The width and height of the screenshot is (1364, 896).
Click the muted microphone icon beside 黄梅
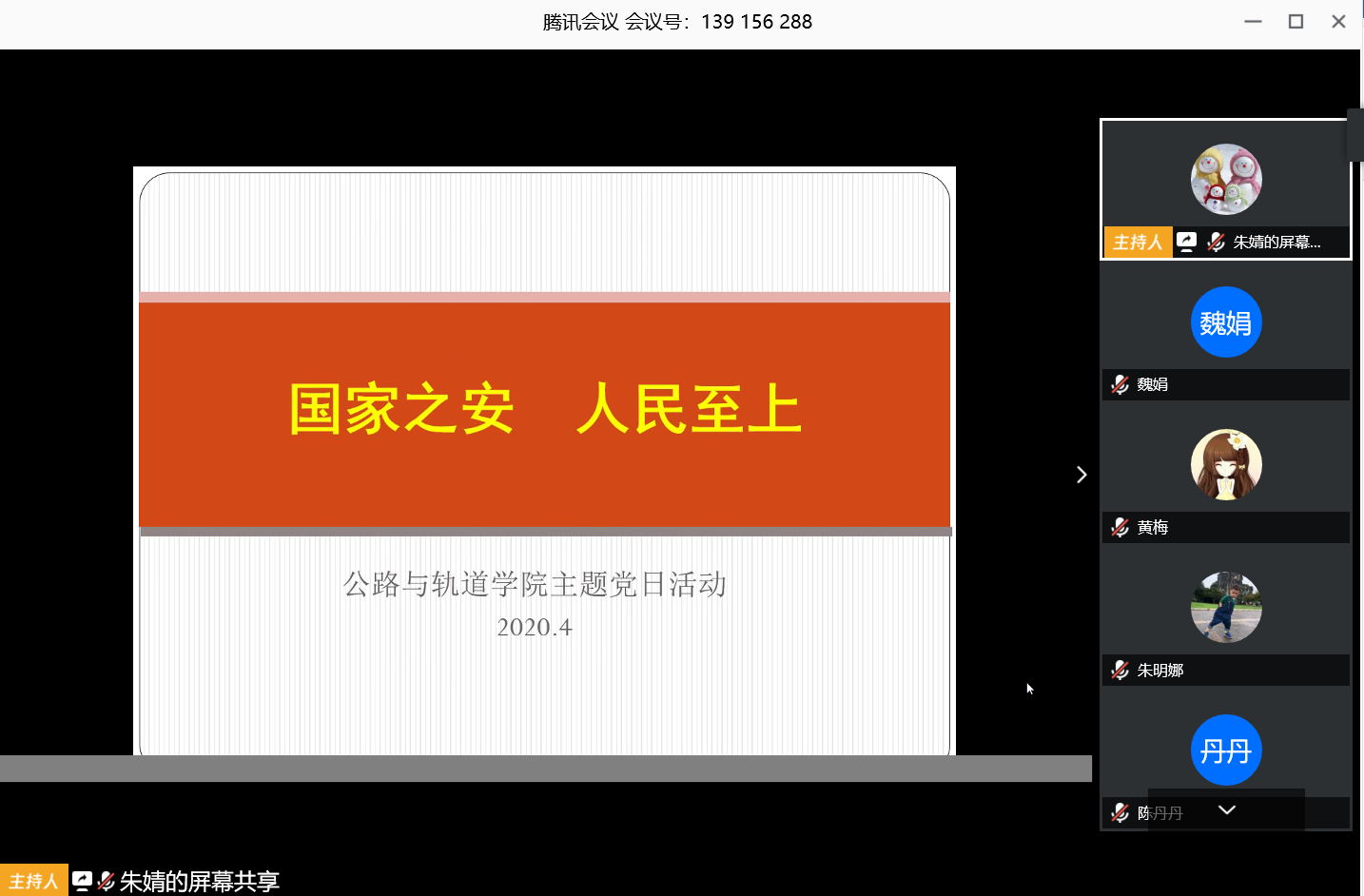click(1120, 527)
